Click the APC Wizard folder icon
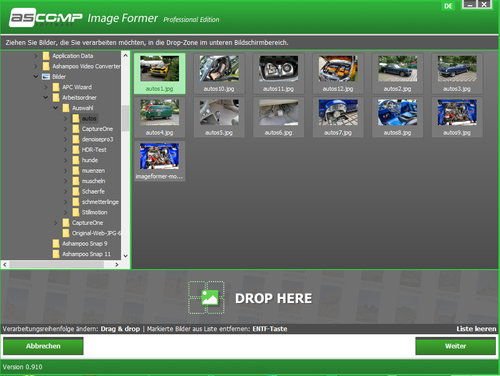 click(56, 87)
